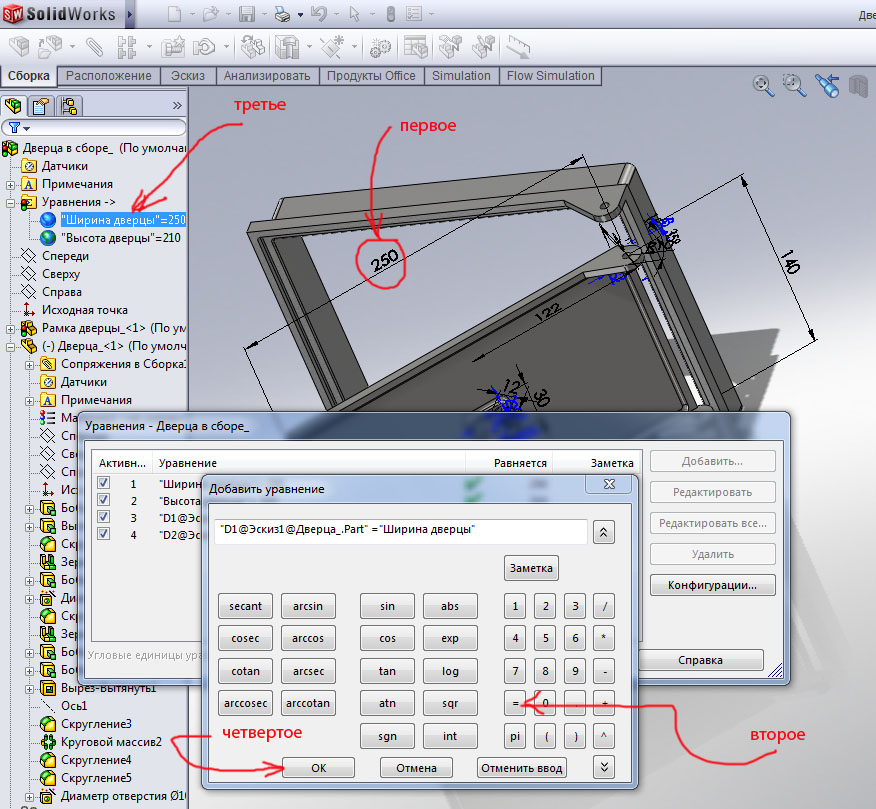Click the Undo arrow icon
Image resolution: width=876 pixels, height=809 pixels.
click(x=319, y=14)
